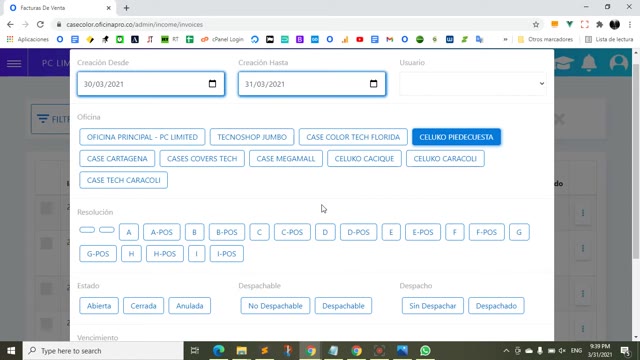Viewport: 640px width, 360px height.
Task: Click the Creación Desde date field
Action: click(151, 84)
